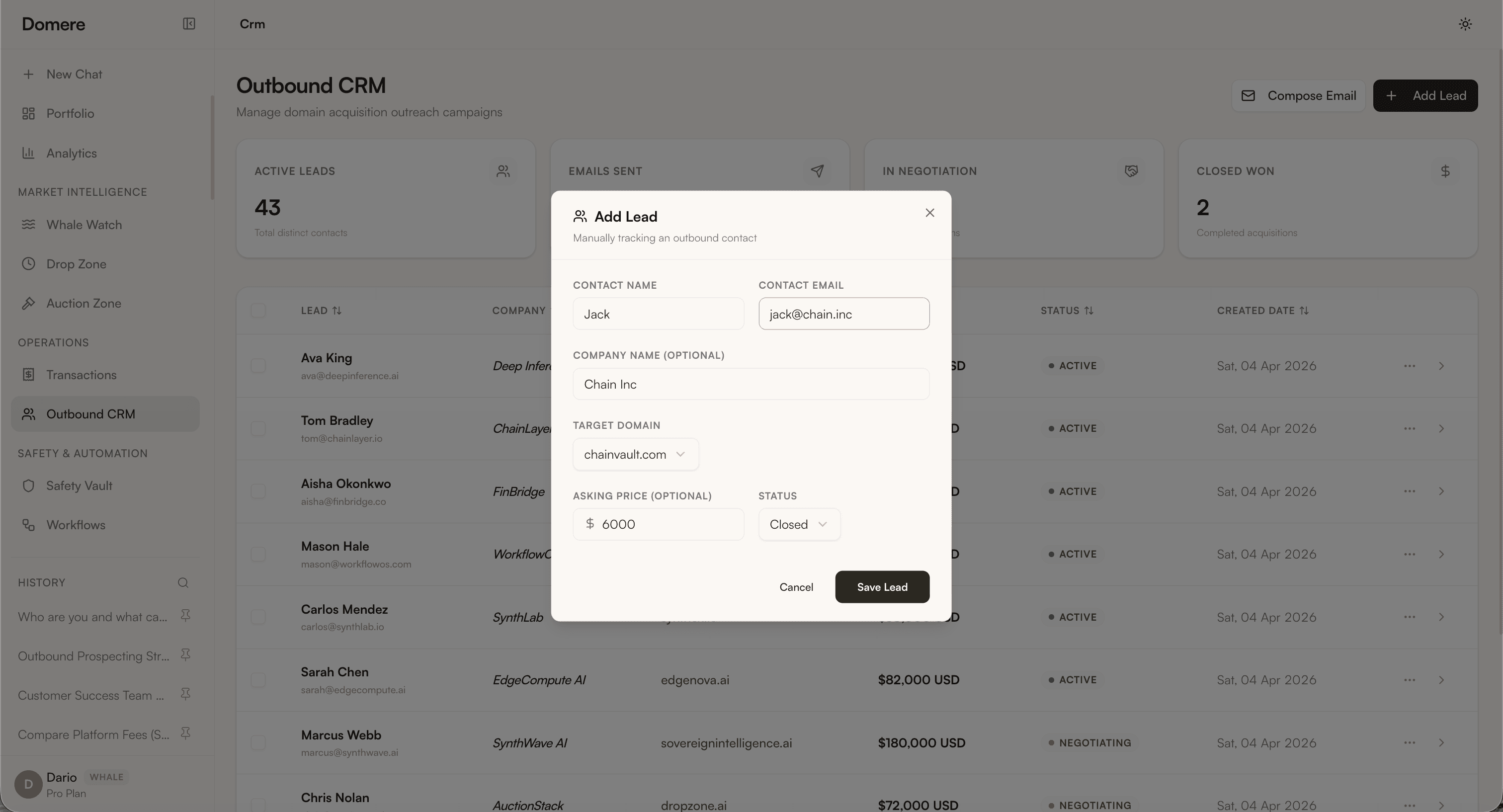Go to Whale Watch in sidebar
The image size is (1503, 812).
coord(84,225)
